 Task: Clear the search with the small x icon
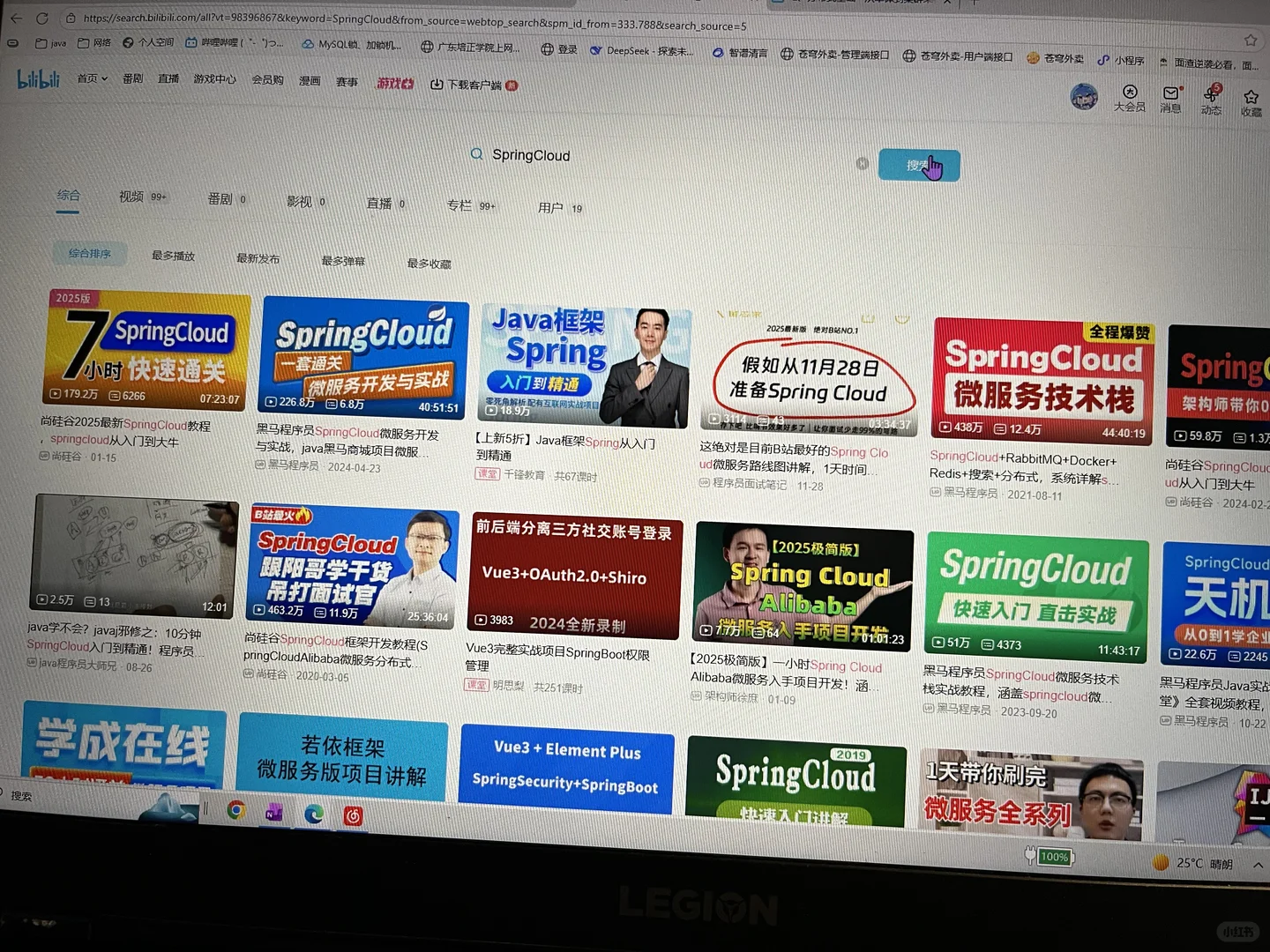[863, 162]
